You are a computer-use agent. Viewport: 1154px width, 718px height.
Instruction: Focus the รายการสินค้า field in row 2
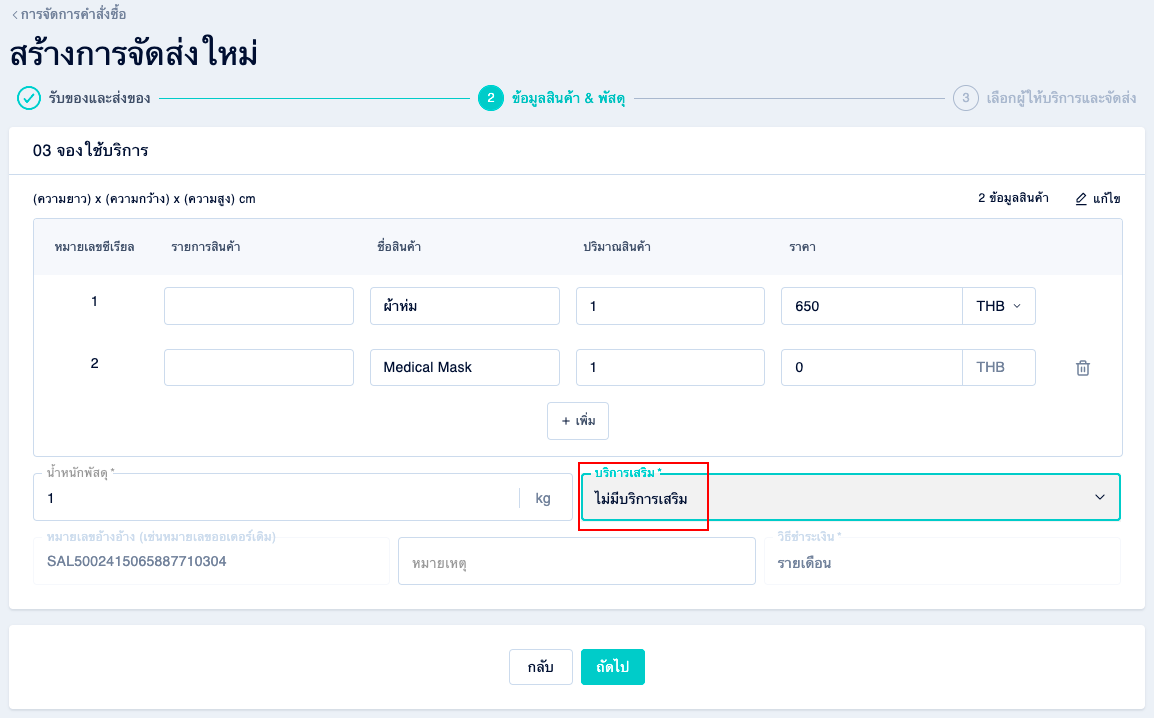point(259,367)
